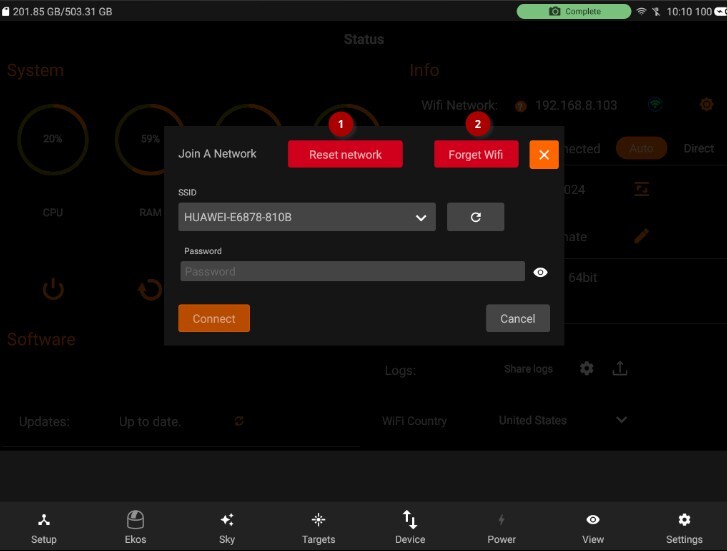Refresh the SSID network list

pos(475,217)
